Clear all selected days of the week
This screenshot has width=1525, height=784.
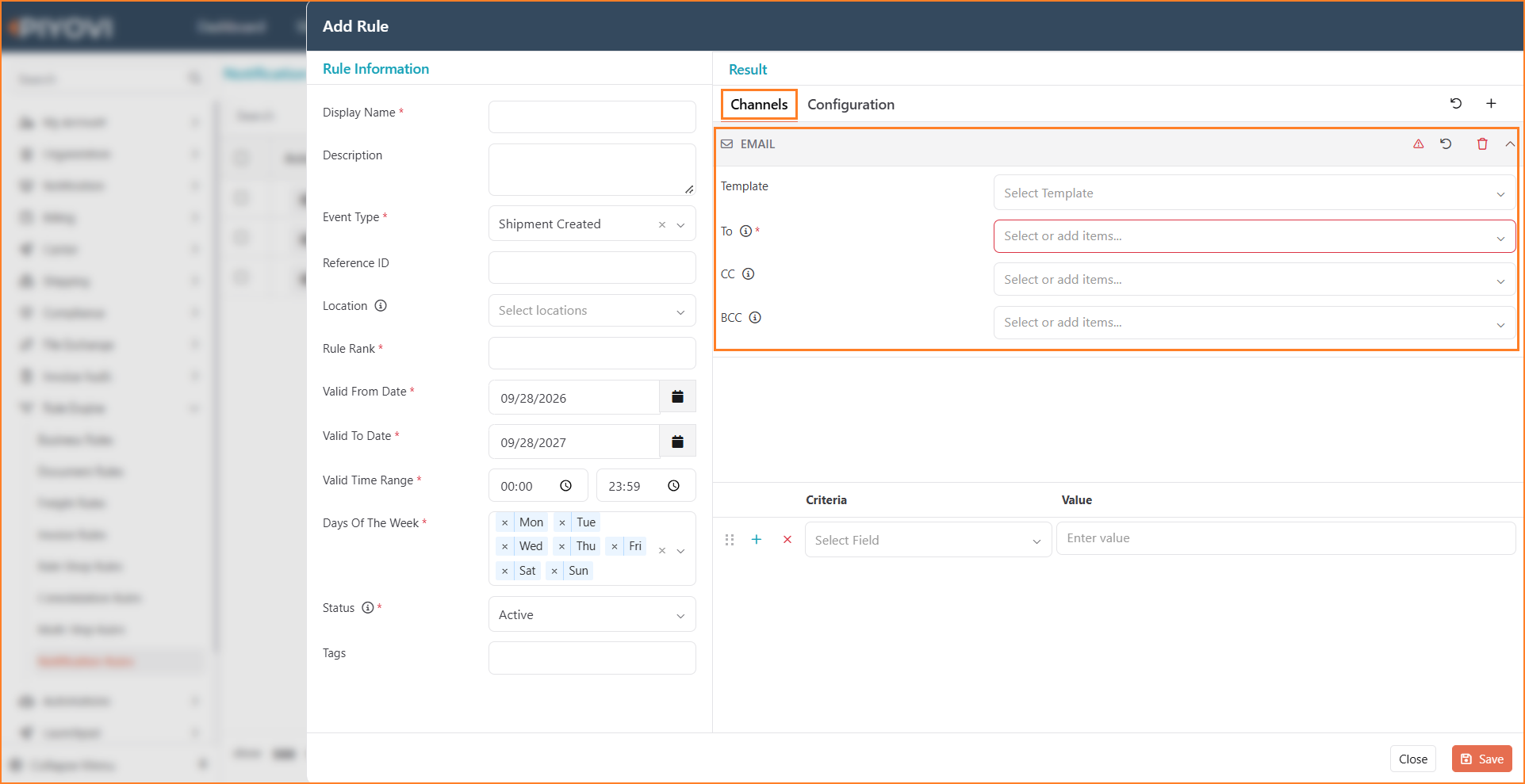(662, 550)
